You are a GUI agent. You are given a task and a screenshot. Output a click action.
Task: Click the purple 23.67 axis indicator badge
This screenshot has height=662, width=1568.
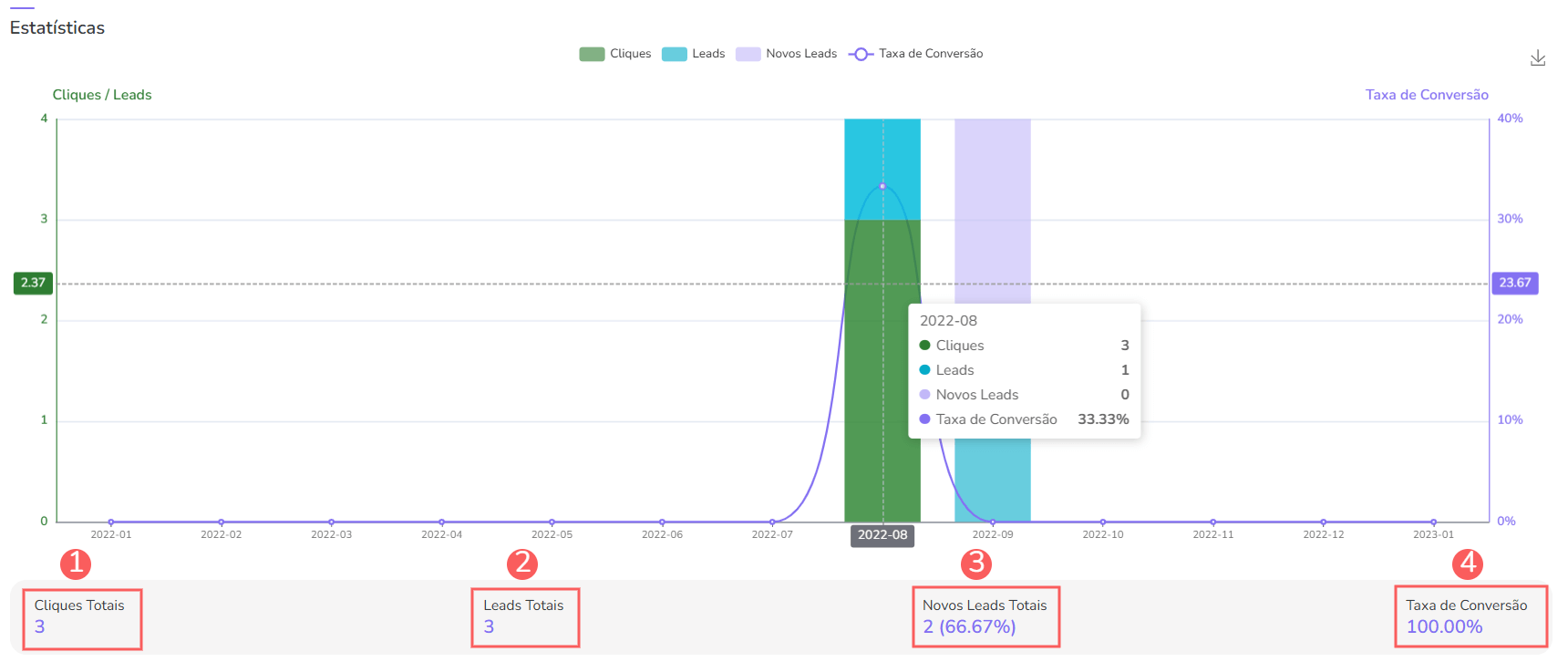click(1514, 283)
